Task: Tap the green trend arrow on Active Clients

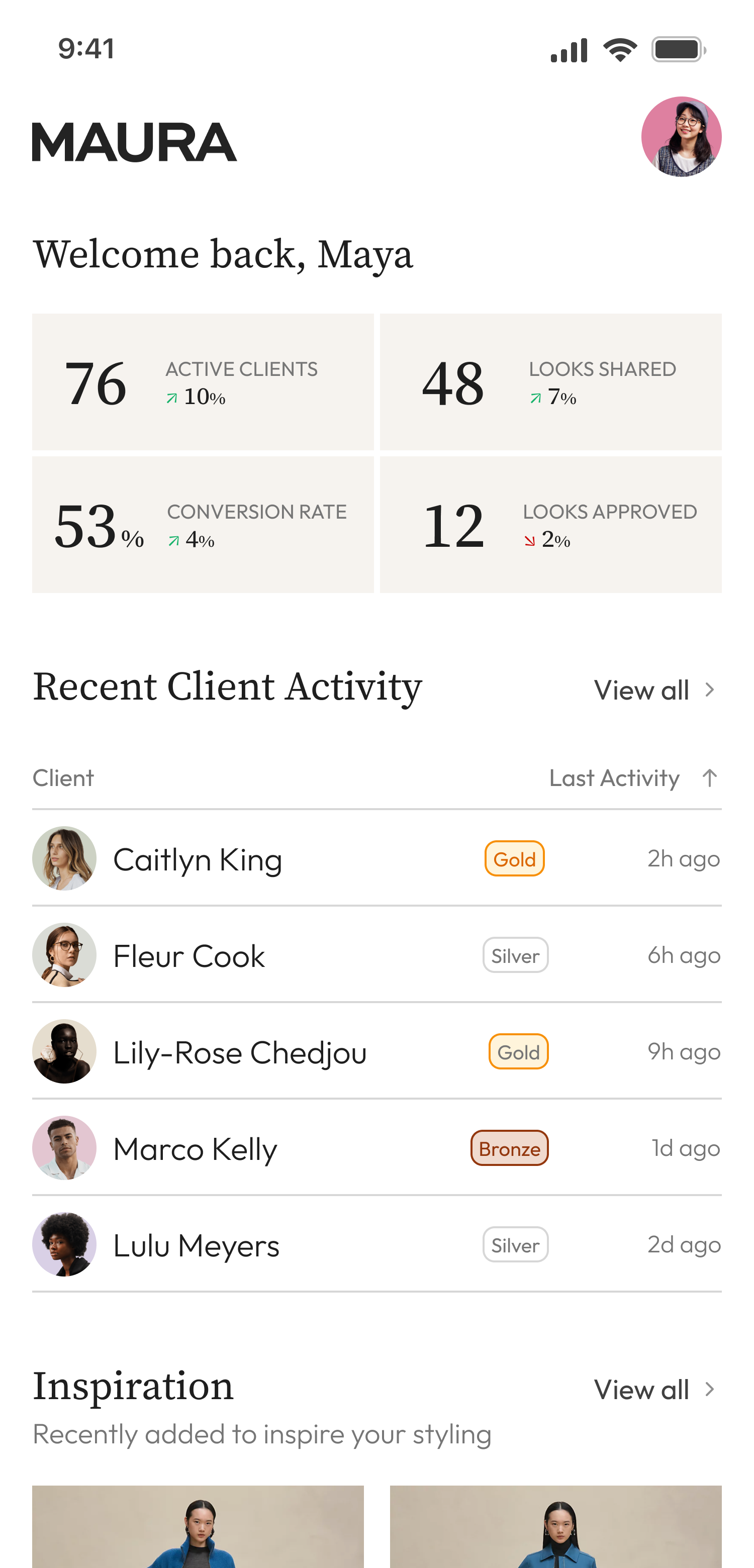Action: [x=172, y=399]
